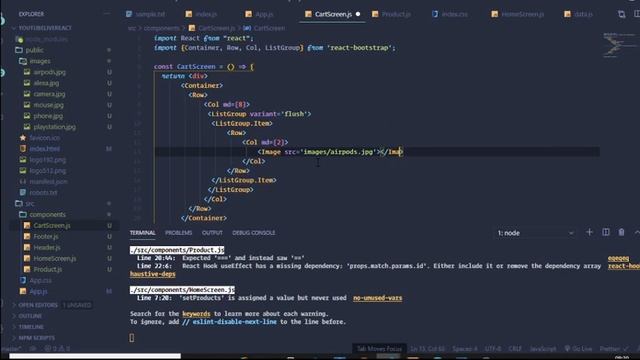The image size is (640, 360).
Task: Open the Product.js editor tab
Action: point(391,14)
